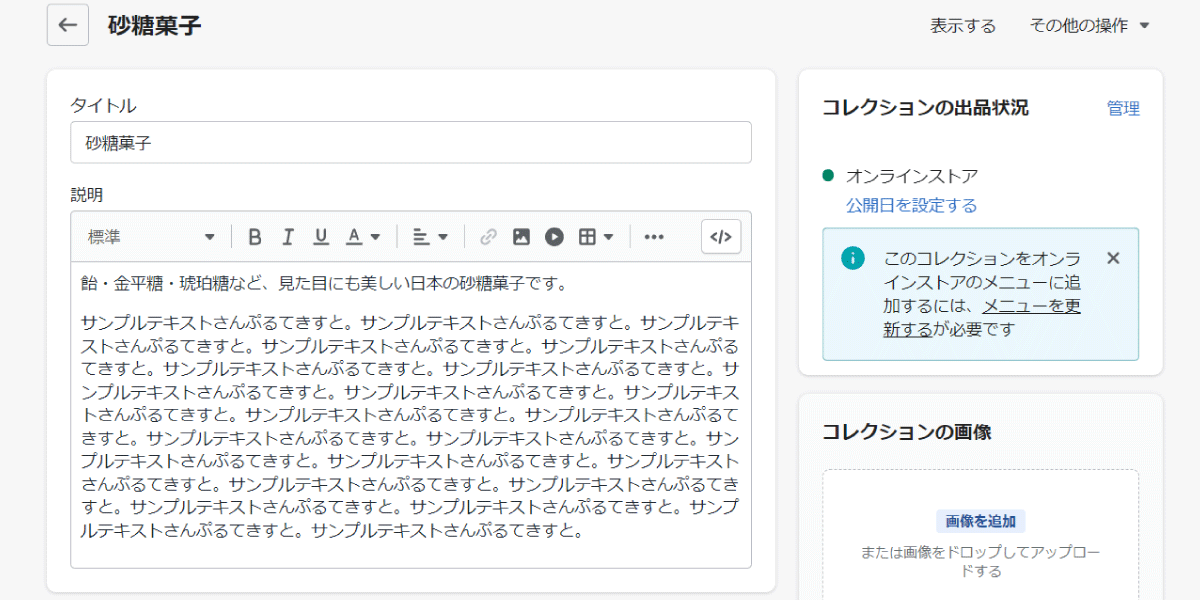Screen dimensions: 1200x600
Task: Open その他の操作 dropdown menu
Action: coord(1090,26)
